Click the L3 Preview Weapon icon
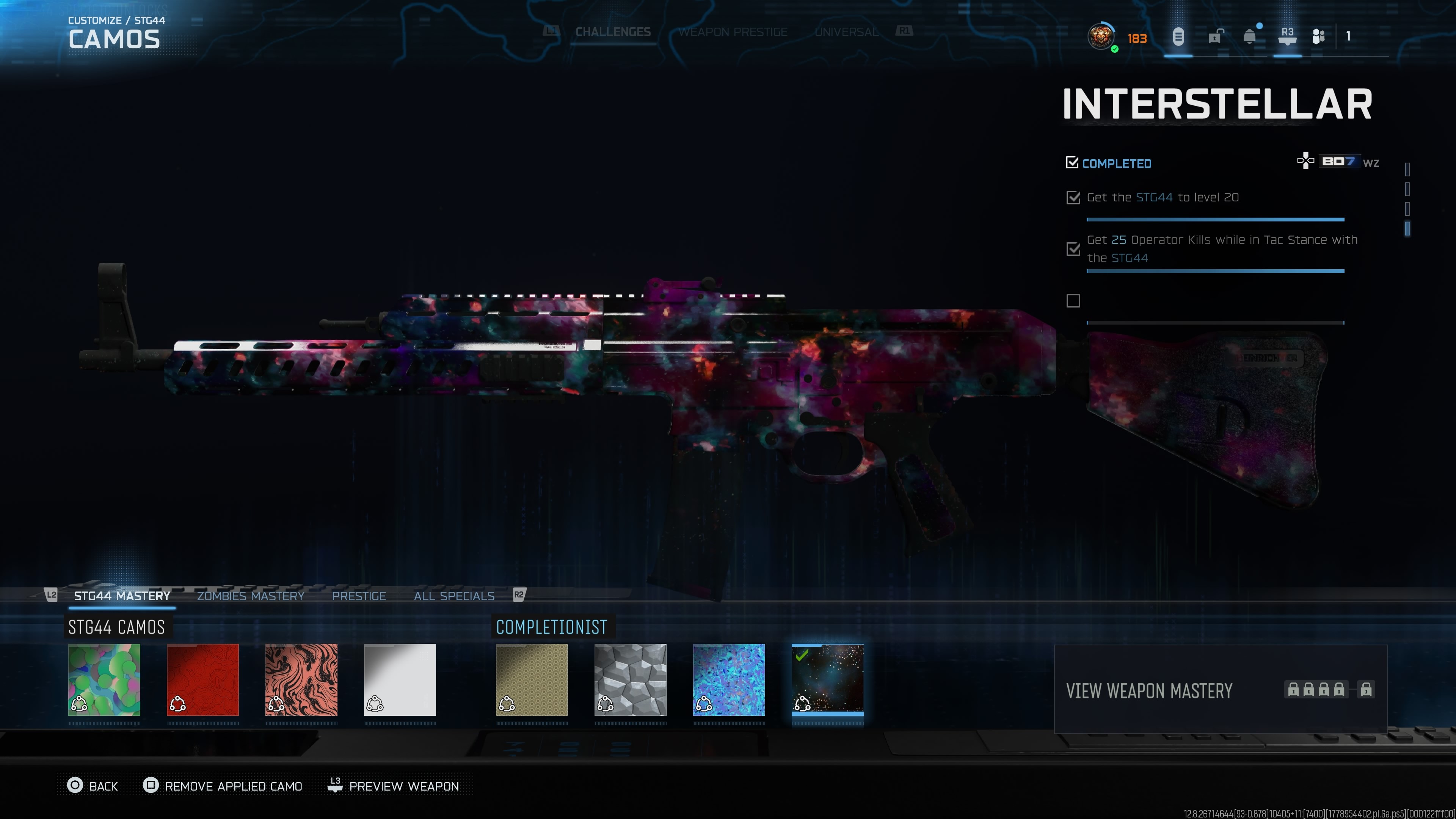 [335, 785]
